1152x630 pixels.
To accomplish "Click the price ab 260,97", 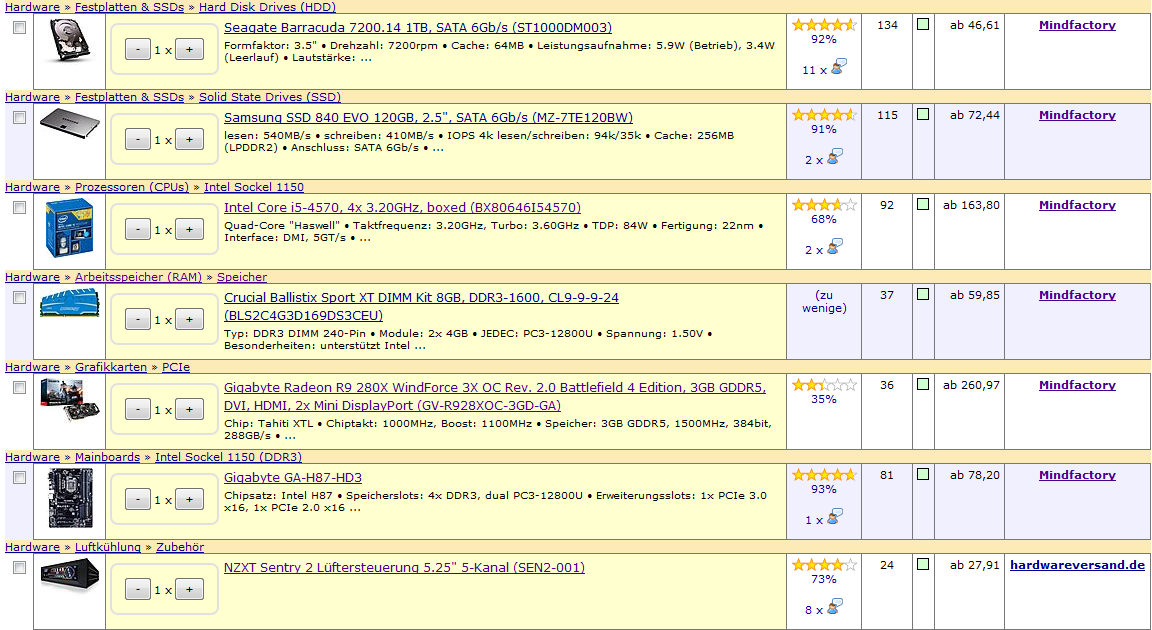I will 971,385.
